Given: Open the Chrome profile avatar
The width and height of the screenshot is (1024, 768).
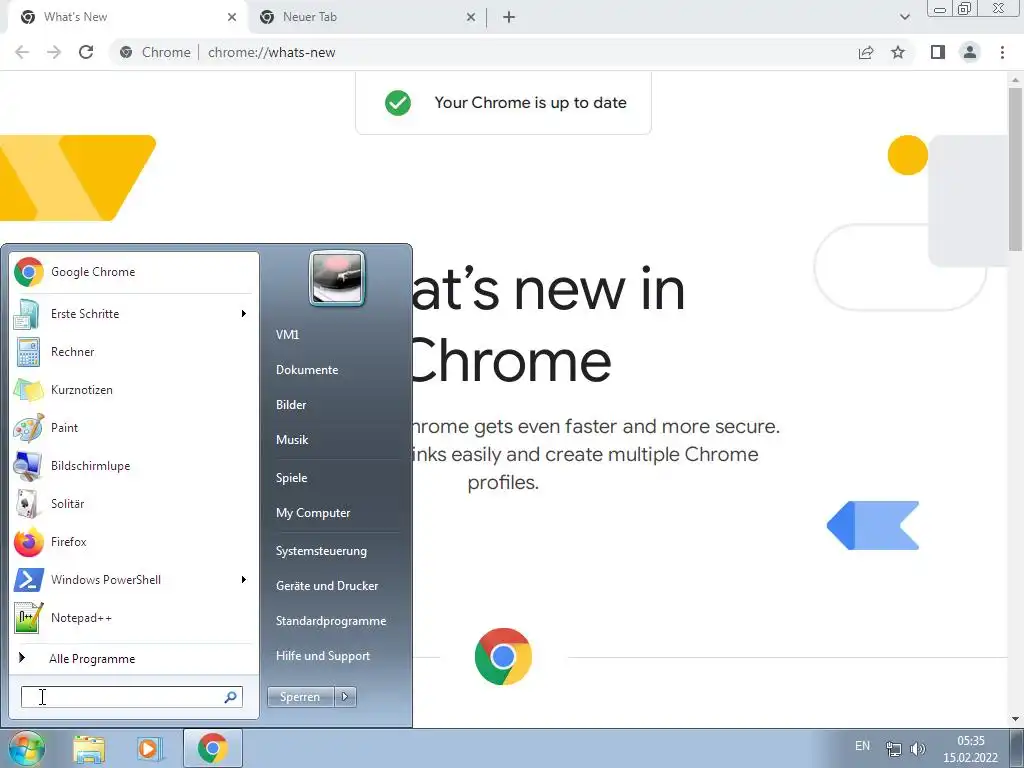Looking at the screenshot, I should [x=970, y=52].
